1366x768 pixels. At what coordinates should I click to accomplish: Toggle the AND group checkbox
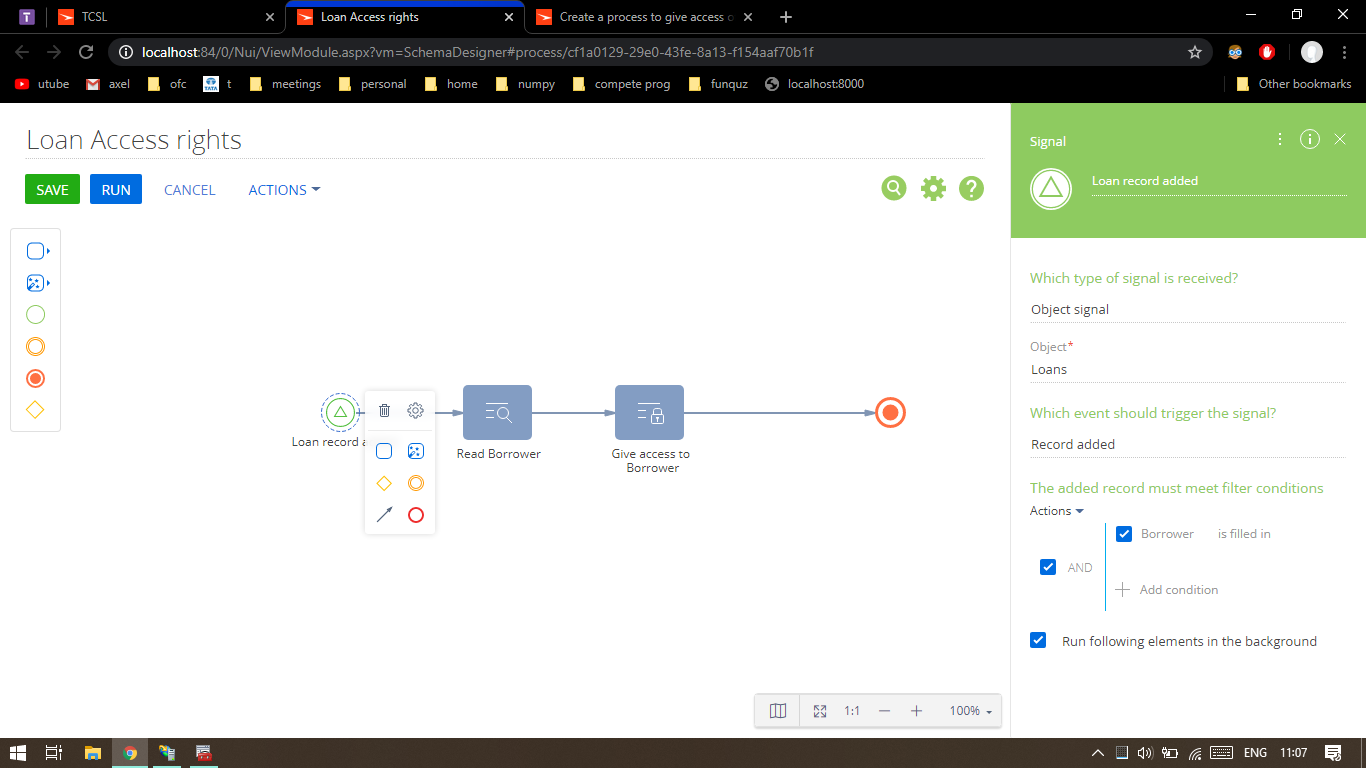point(1048,567)
